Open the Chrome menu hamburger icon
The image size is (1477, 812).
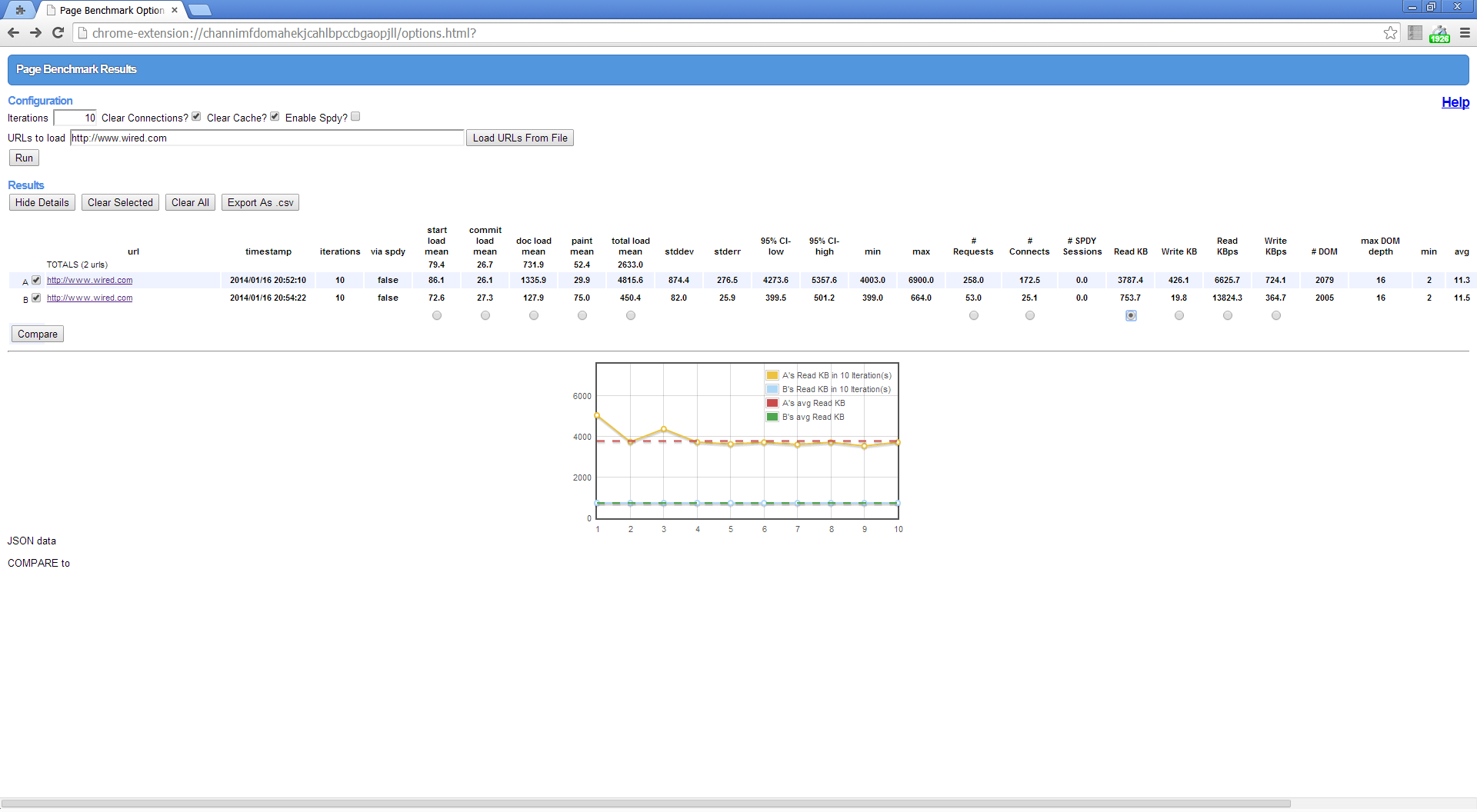click(x=1465, y=33)
